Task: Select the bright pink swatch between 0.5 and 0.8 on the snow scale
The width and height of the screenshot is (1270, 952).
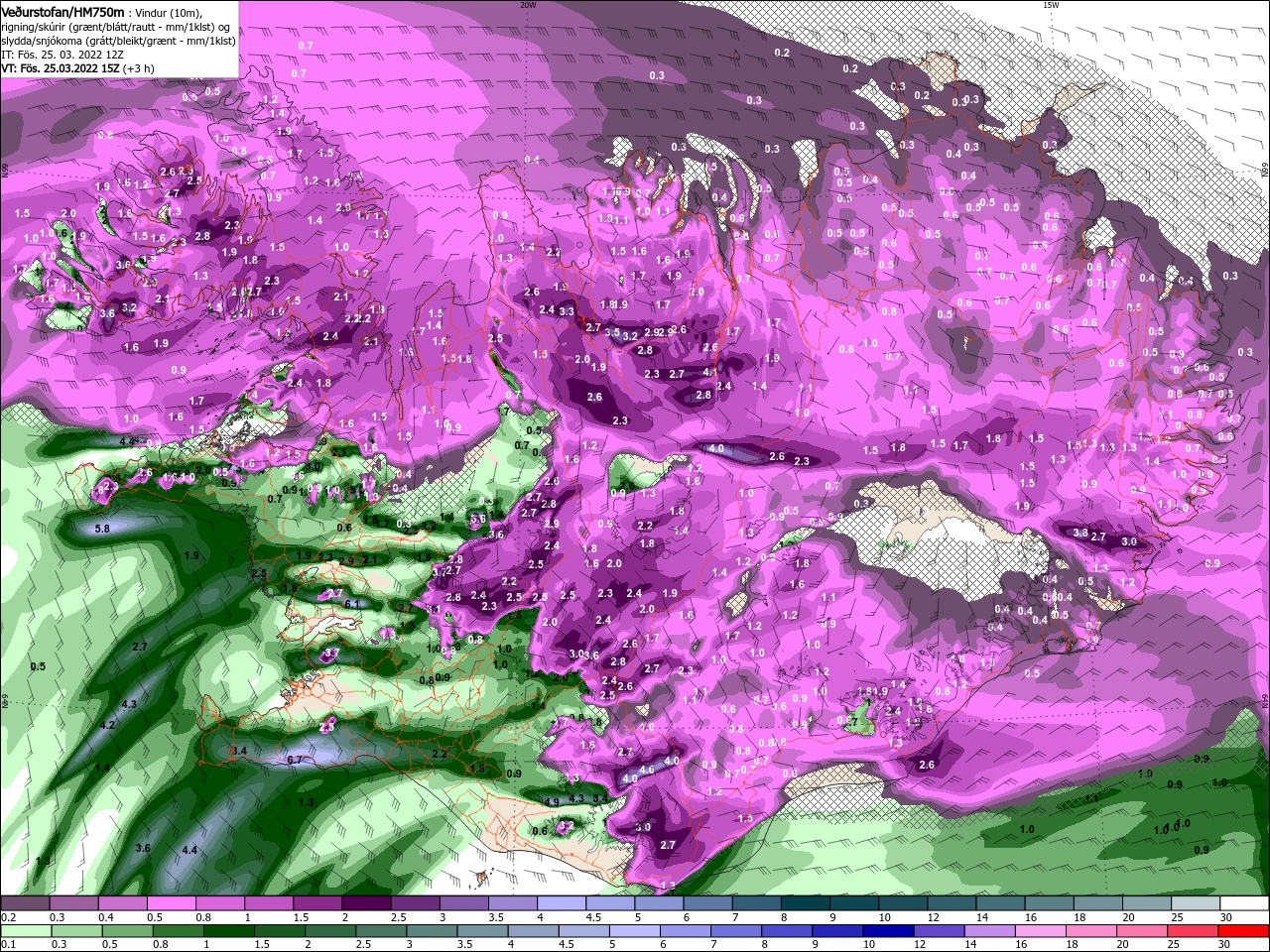Action: 171,903
